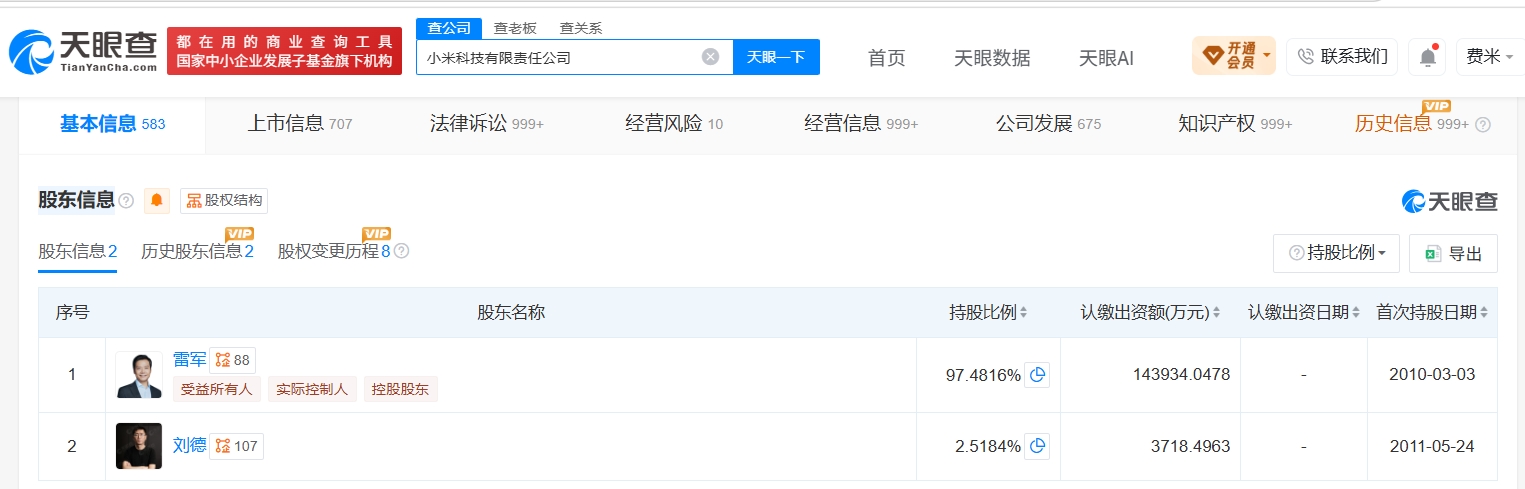This screenshot has width=1525, height=489.
Task: Click date 2010-03-03 cell
Action: coord(1432,375)
